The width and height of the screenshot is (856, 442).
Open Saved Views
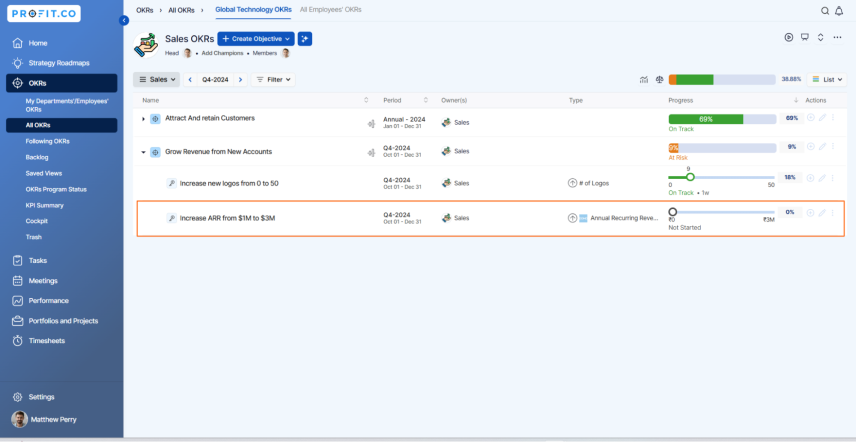[x=44, y=174]
